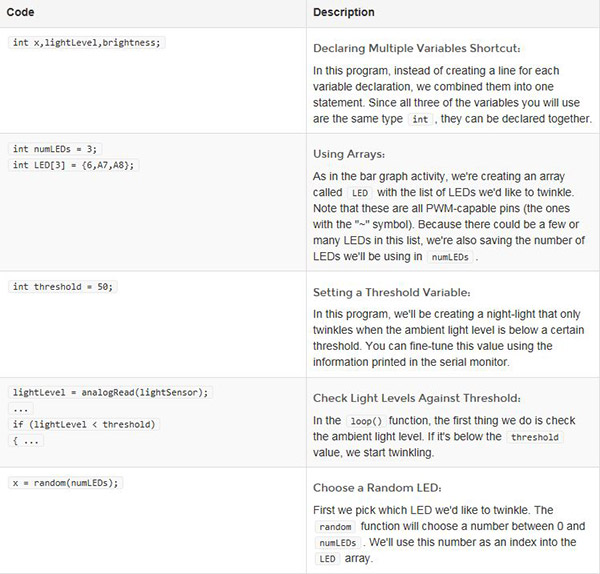The height and width of the screenshot is (574, 600).
Task: Select the "int numLEDs = 3;" code line
Action: point(53,149)
